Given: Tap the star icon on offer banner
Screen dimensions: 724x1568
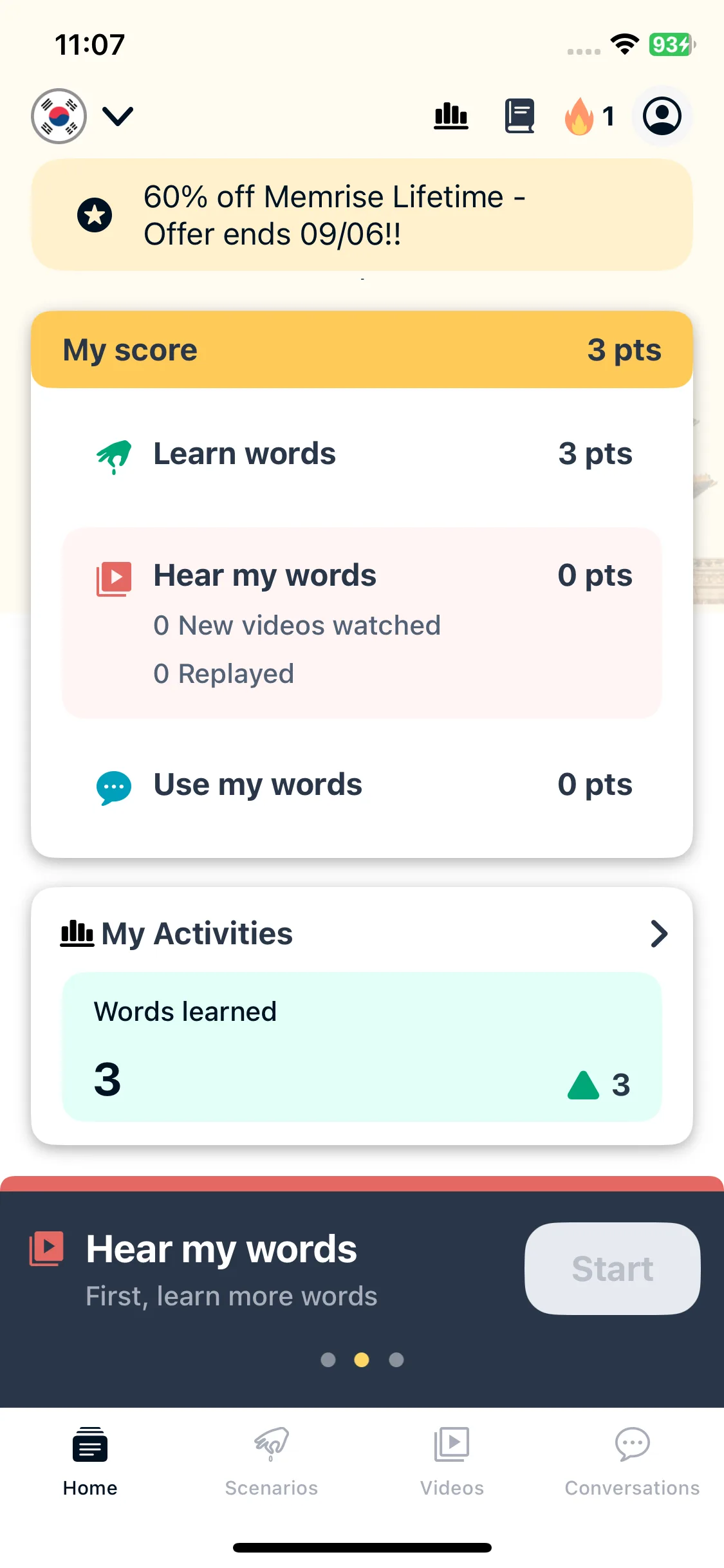Looking at the screenshot, I should click(95, 215).
